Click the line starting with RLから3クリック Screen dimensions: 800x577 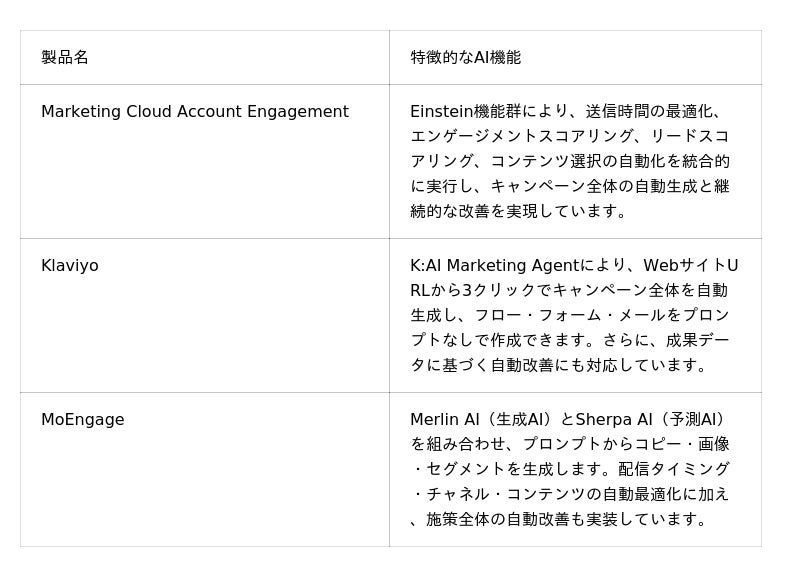click(x=569, y=290)
